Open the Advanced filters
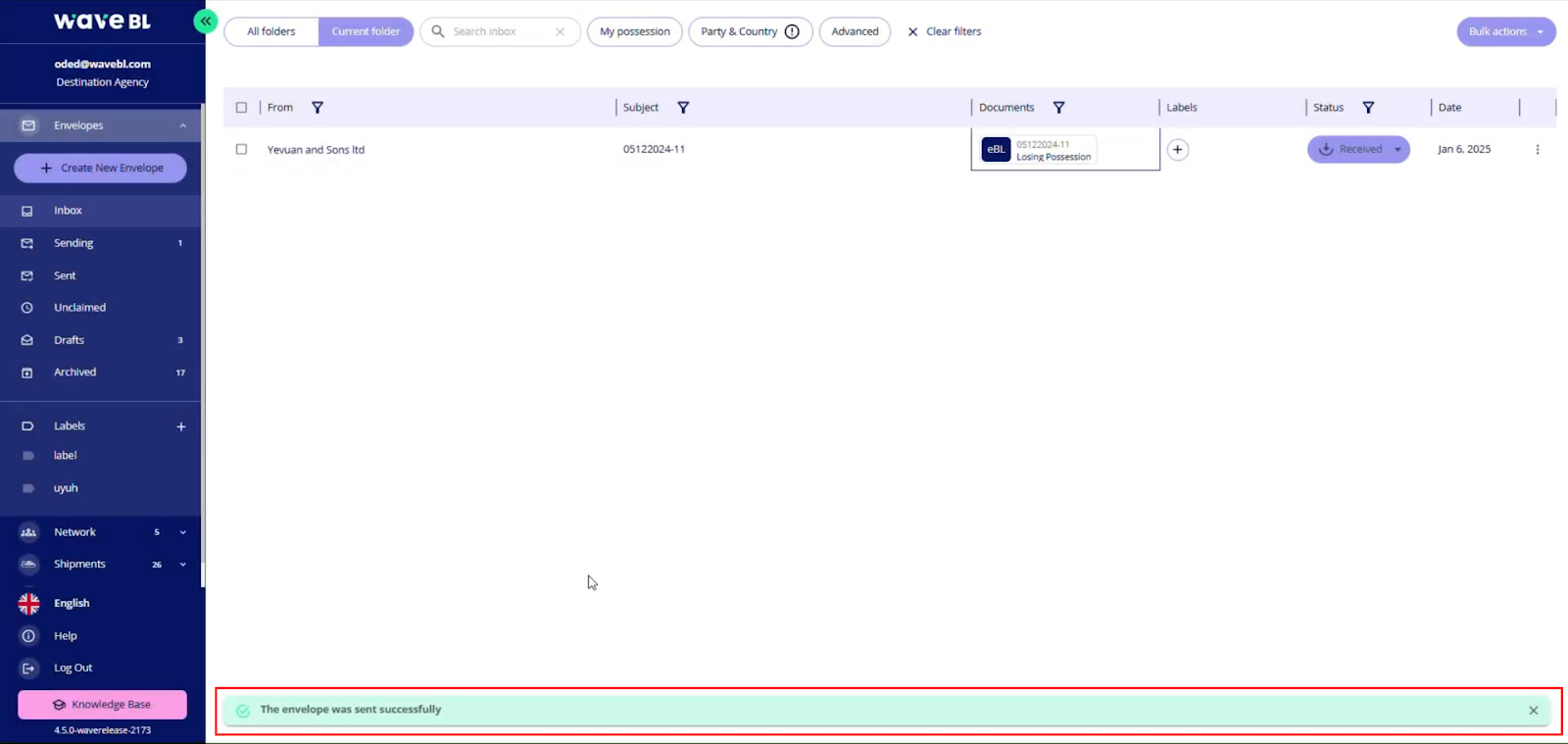The width and height of the screenshot is (1568, 744). click(x=855, y=31)
